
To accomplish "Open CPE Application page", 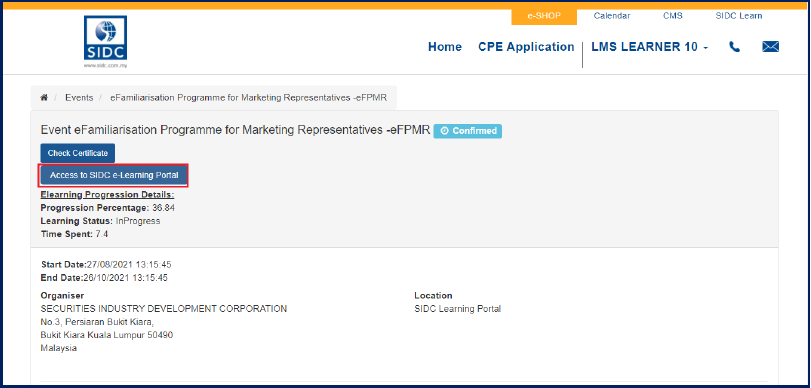I will (x=526, y=47).
